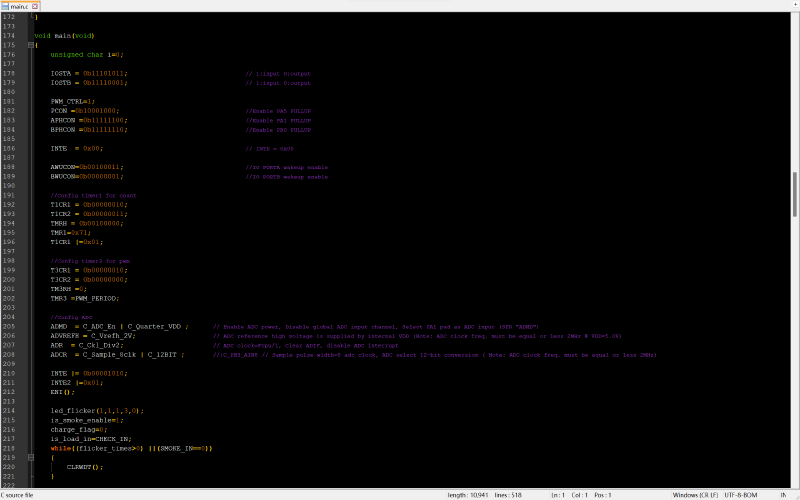Viewport: 800px width, 500px height.
Task: Click the '// INTE = 0x00' comment
Action: (x=269, y=149)
